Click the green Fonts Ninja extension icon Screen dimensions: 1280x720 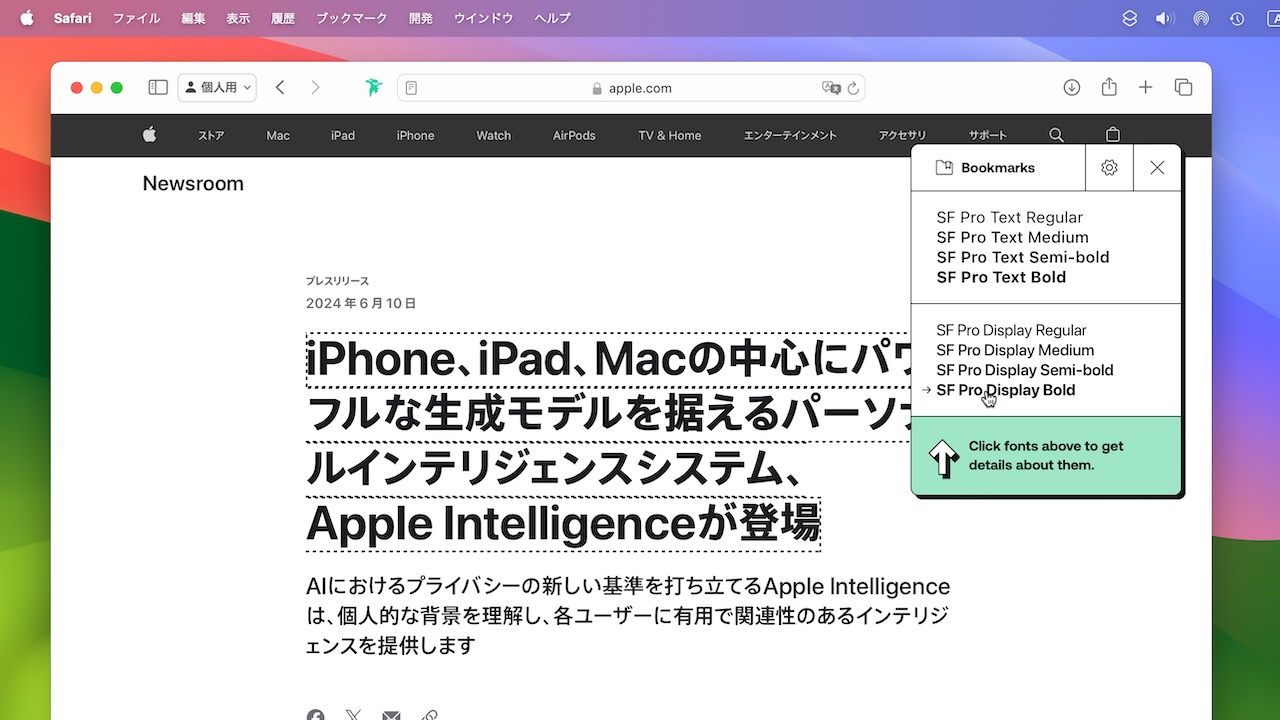pos(374,88)
